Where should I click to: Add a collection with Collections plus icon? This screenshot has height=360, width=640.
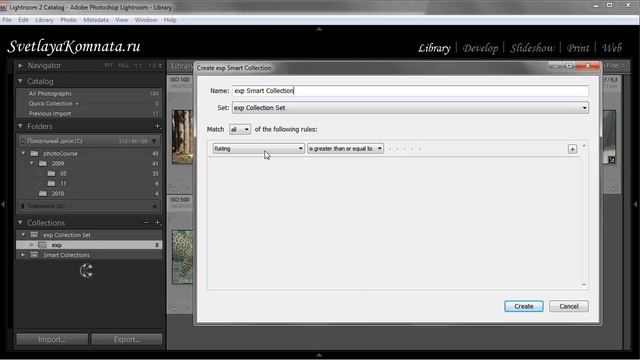(158, 222)
